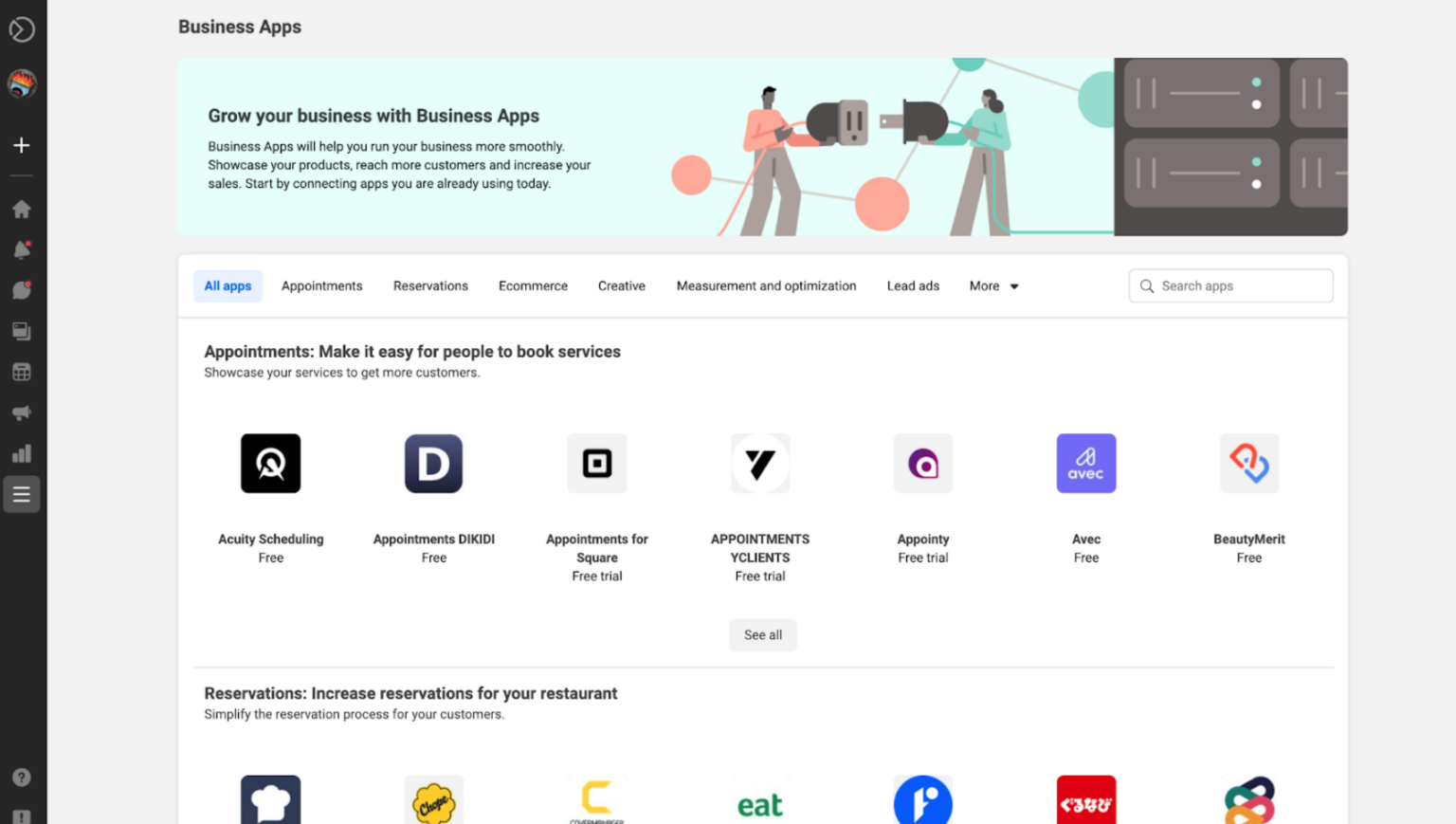This screenshot has height=824, width=1456.
Task: Click the Acuity Scheduling app icon
Action: coord(270,464)
